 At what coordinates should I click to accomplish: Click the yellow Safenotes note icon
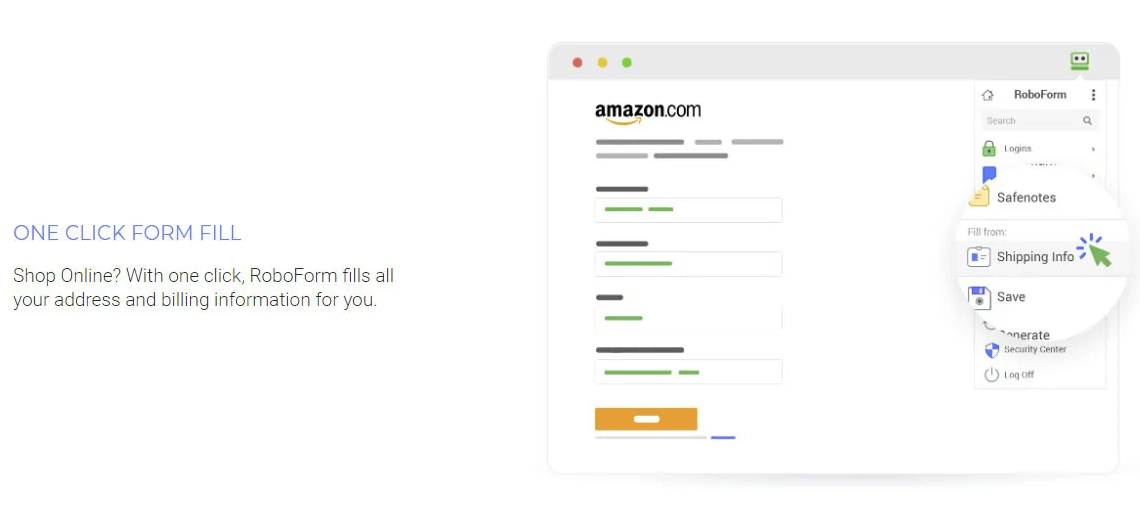point(979,196)
